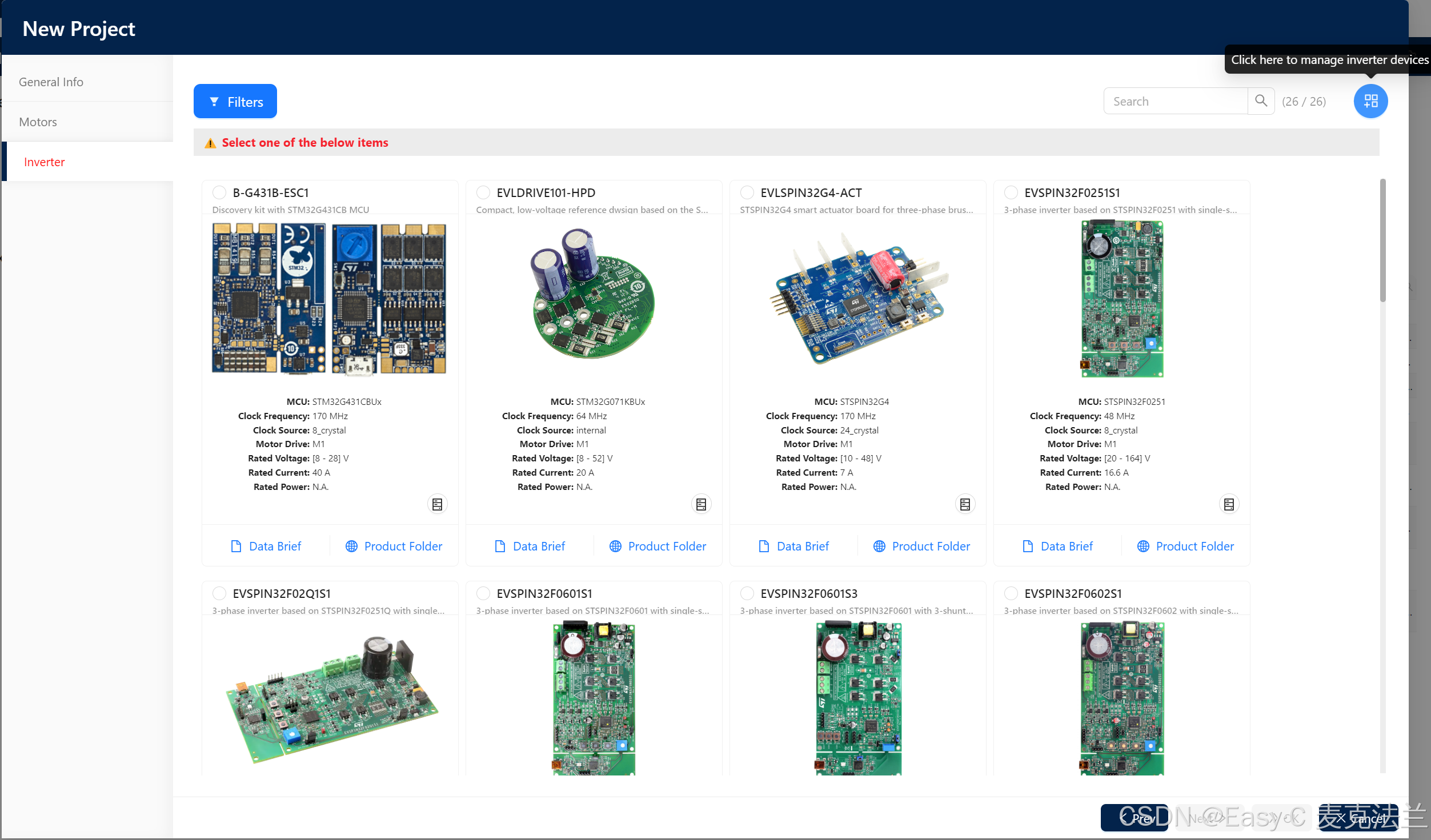This screenshot has width=1431, height=840.
Task: Select the EVLDRIVE101-HPD radio button
Action: (483, 192)
